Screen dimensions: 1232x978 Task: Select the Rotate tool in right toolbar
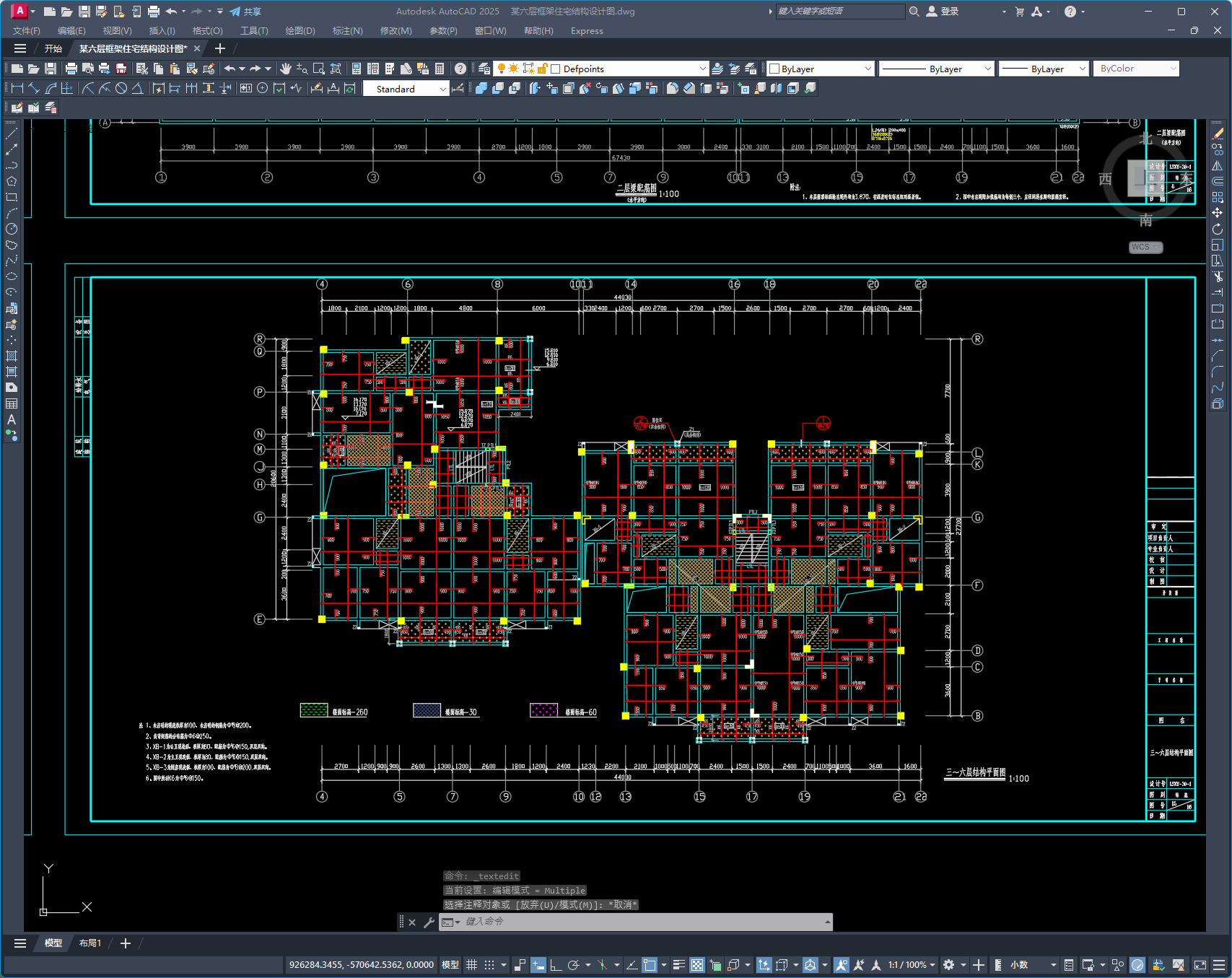(1218, 229)
